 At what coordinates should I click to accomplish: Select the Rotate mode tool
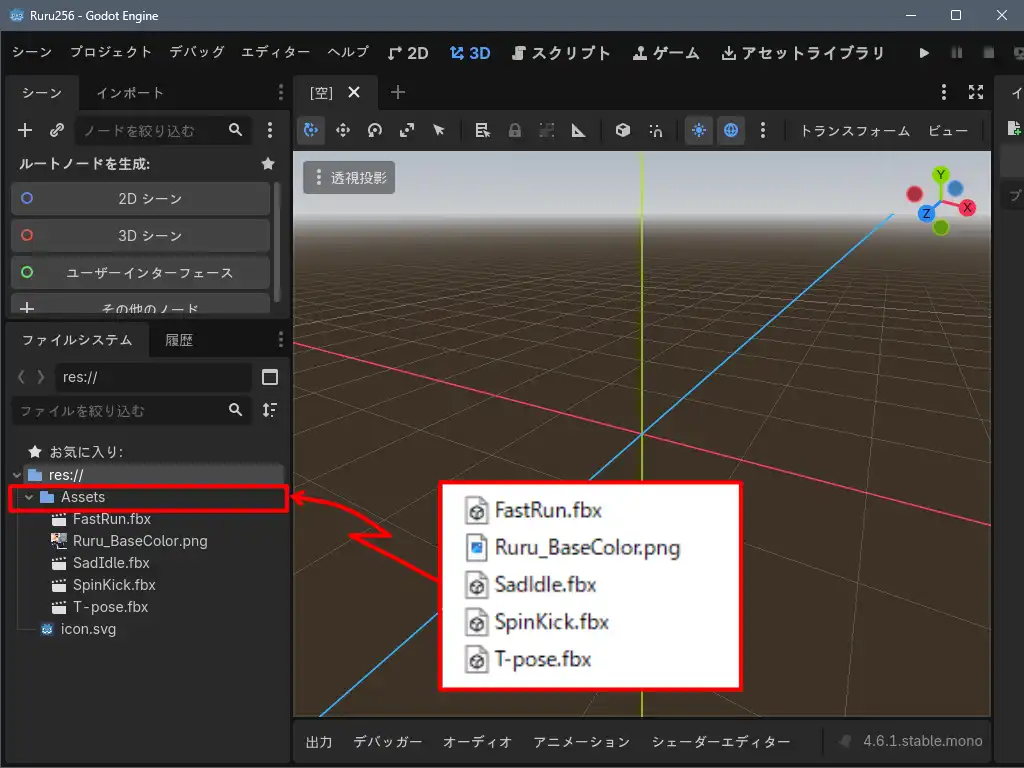pyautogui.click(x=375, y=130)
